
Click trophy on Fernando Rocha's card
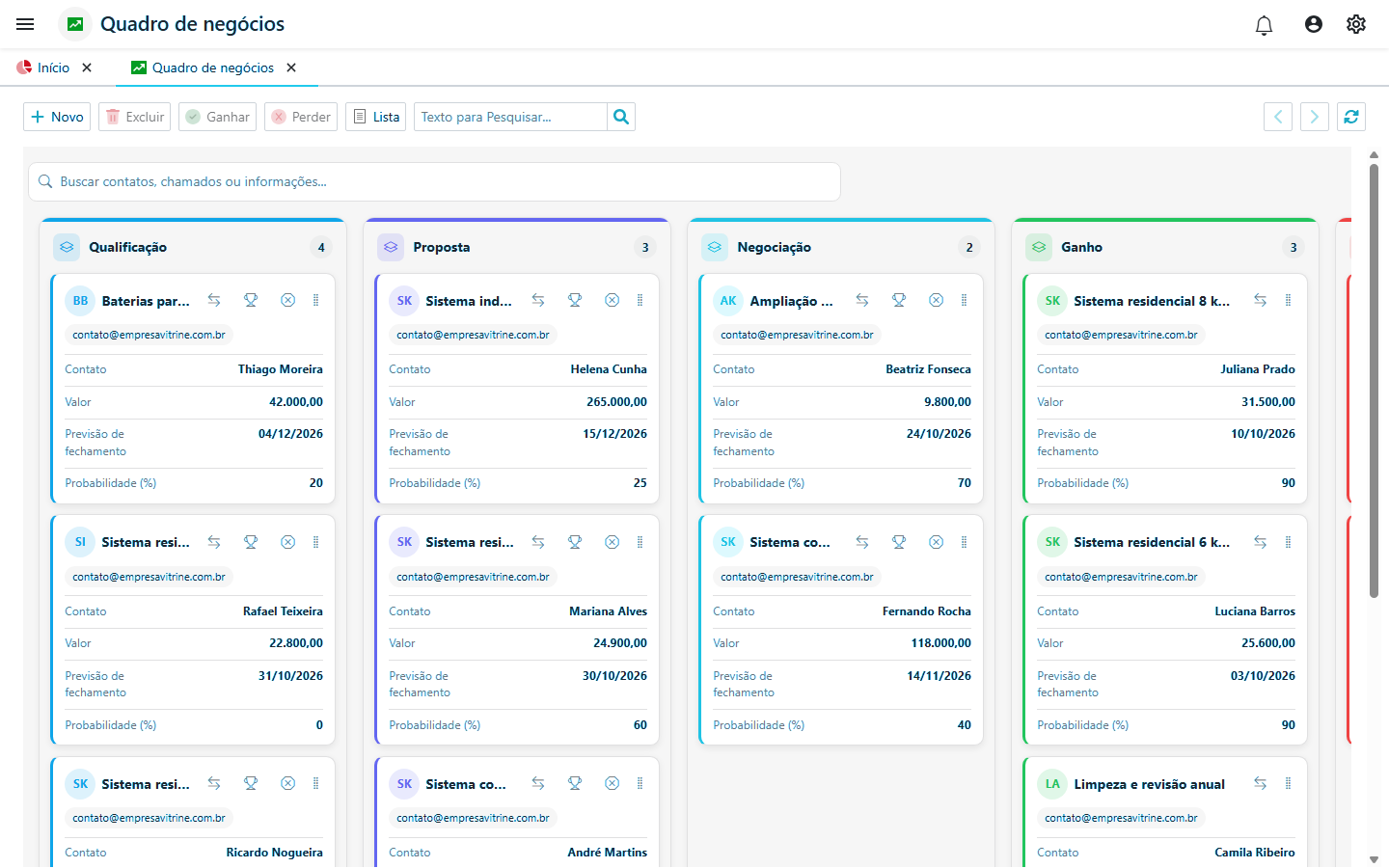[x=899, y=542]
